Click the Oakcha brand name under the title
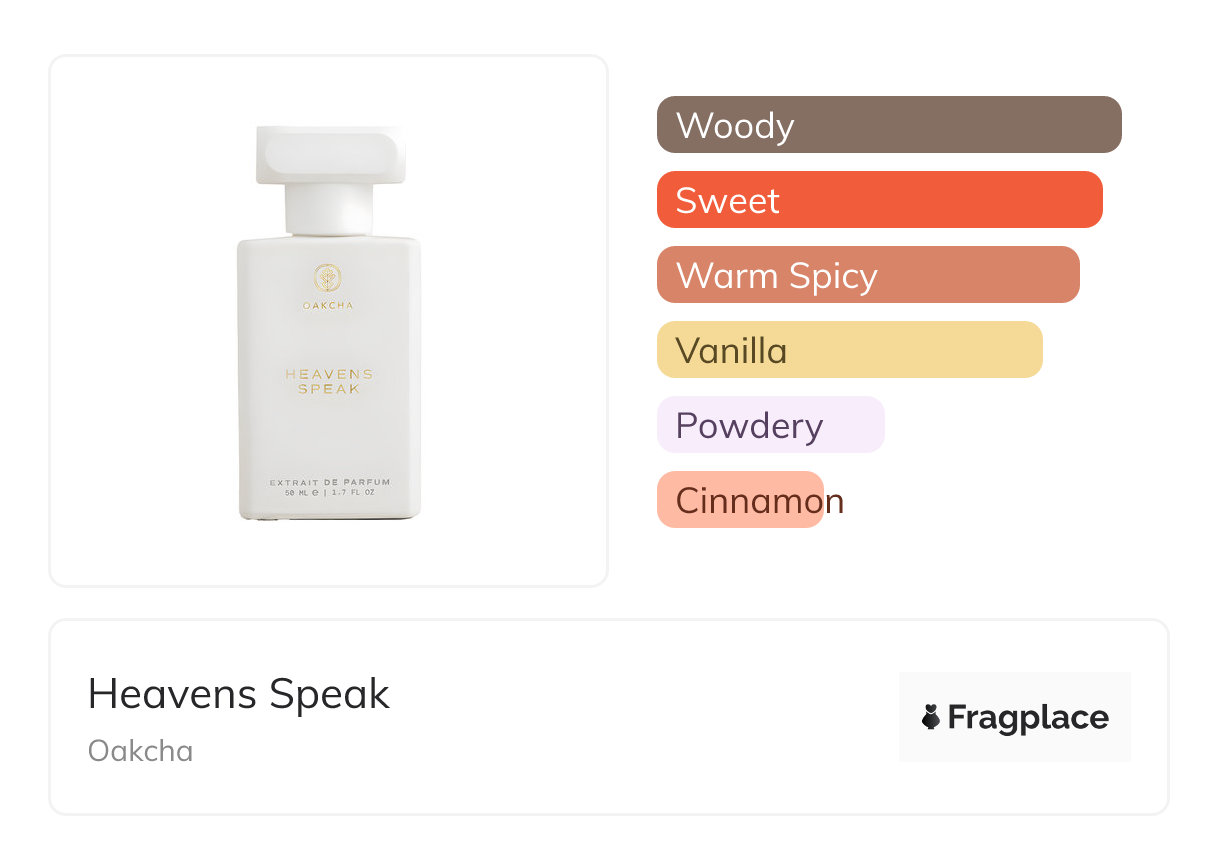 pos(141,751)
